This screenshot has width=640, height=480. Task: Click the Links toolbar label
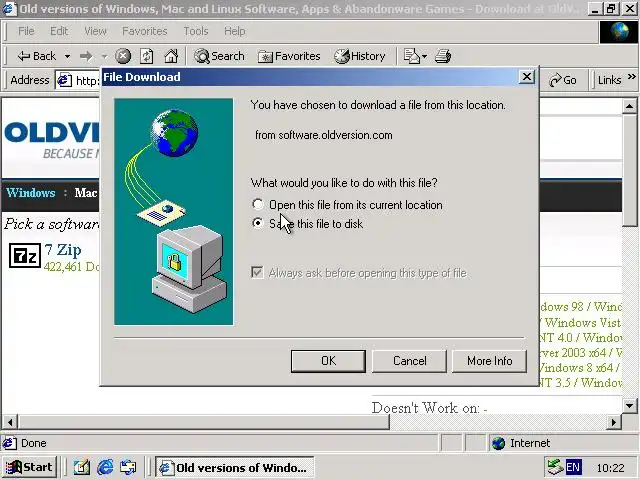point(609,80)
